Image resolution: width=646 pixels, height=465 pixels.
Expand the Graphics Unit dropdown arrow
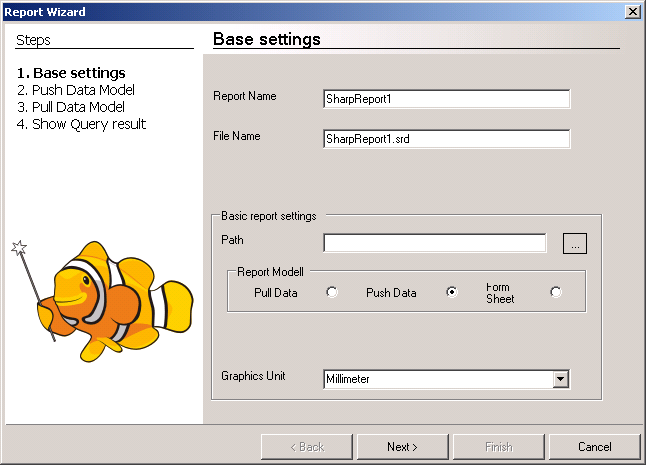pyautogui.click(x=561, y=379)
